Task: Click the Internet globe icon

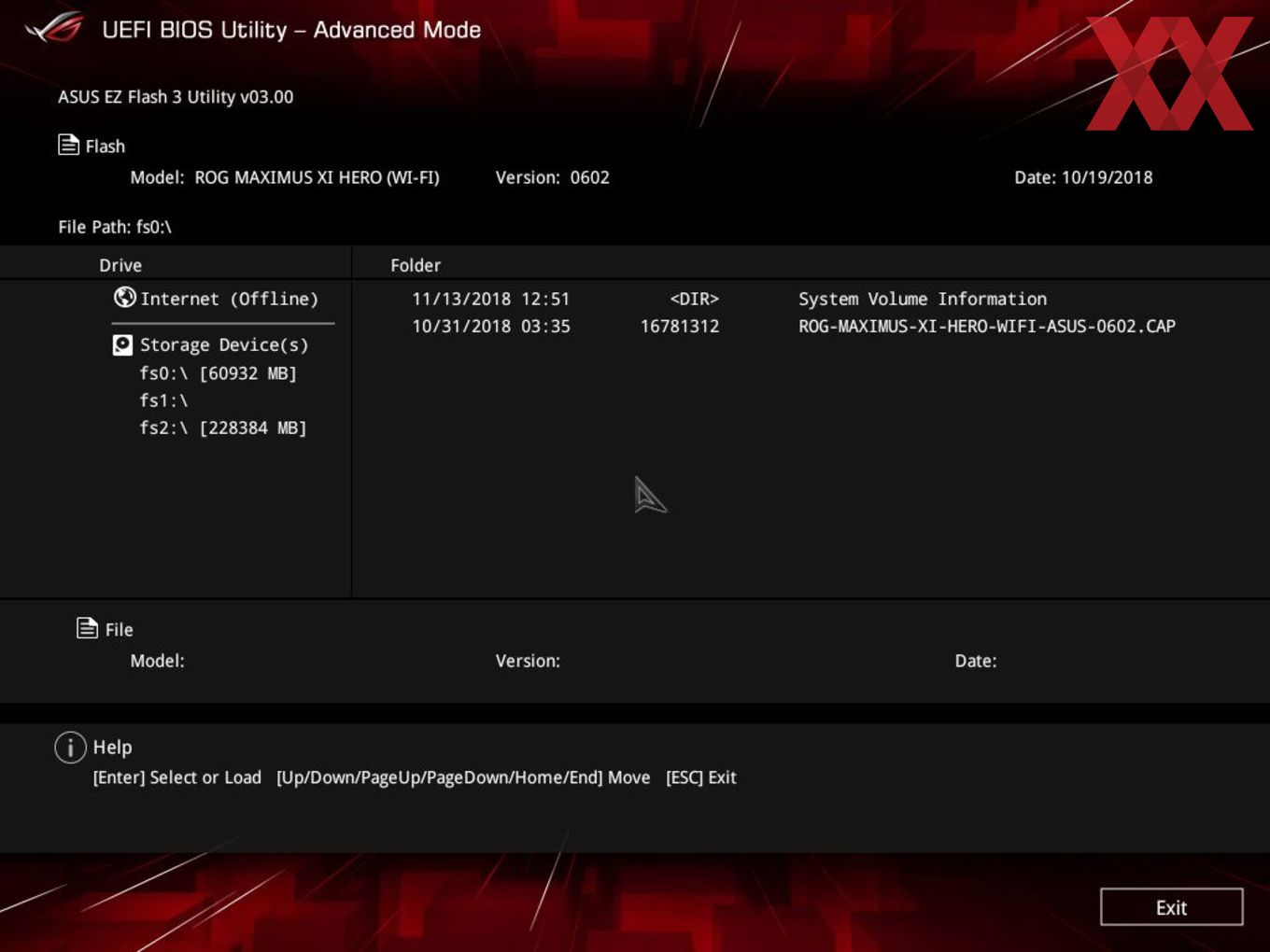Action: coord(124,297)
